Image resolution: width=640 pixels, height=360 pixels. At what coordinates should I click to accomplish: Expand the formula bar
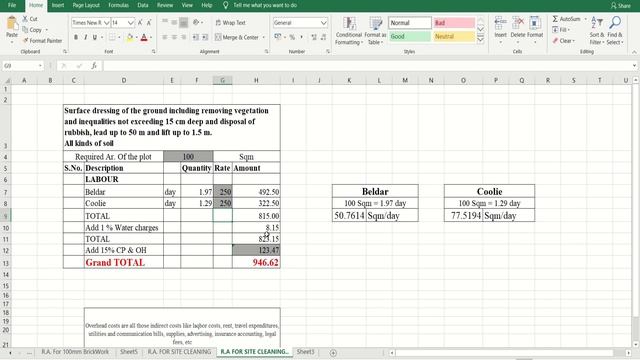[x=634, y=66]
